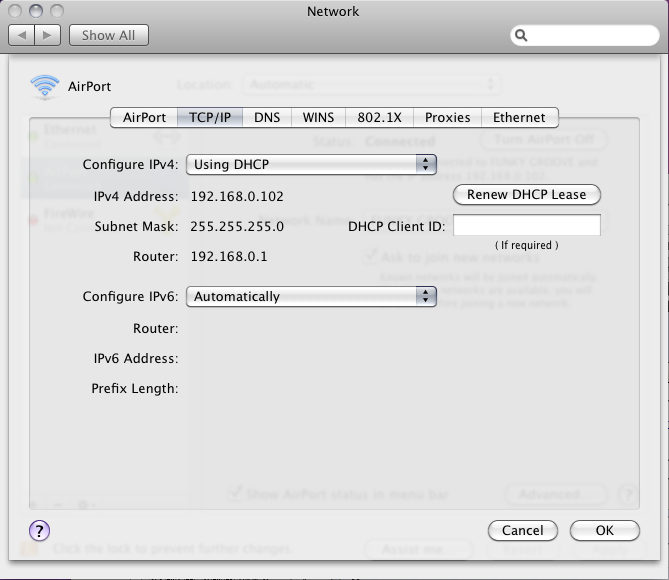This screenshot has height=580, width=669.
Task: Open the Configure IPv4 dropdown
Action: [311, 164]
